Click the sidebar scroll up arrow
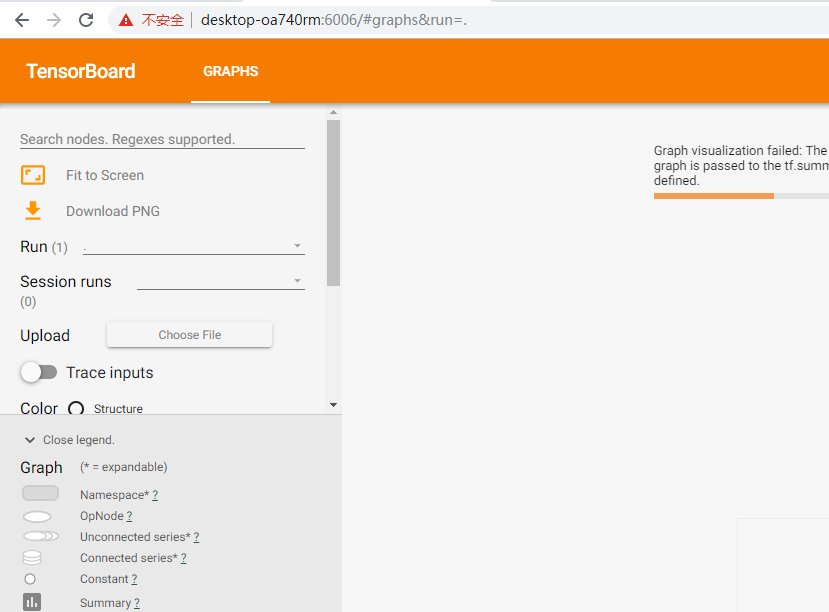Viewport: 829px width, 612px height. (333, 112)
